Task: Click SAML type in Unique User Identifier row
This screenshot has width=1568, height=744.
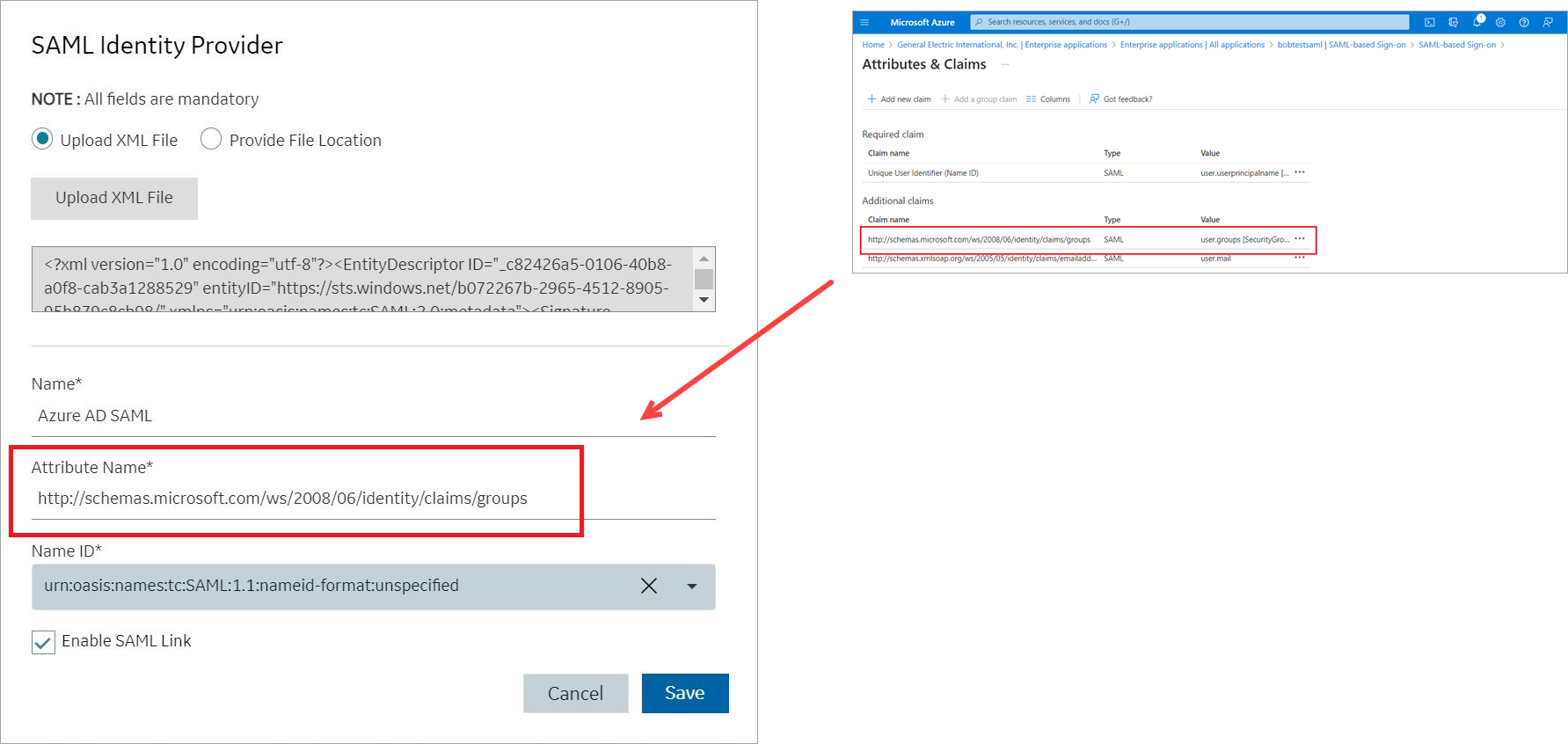Action: pos(1113,173)
